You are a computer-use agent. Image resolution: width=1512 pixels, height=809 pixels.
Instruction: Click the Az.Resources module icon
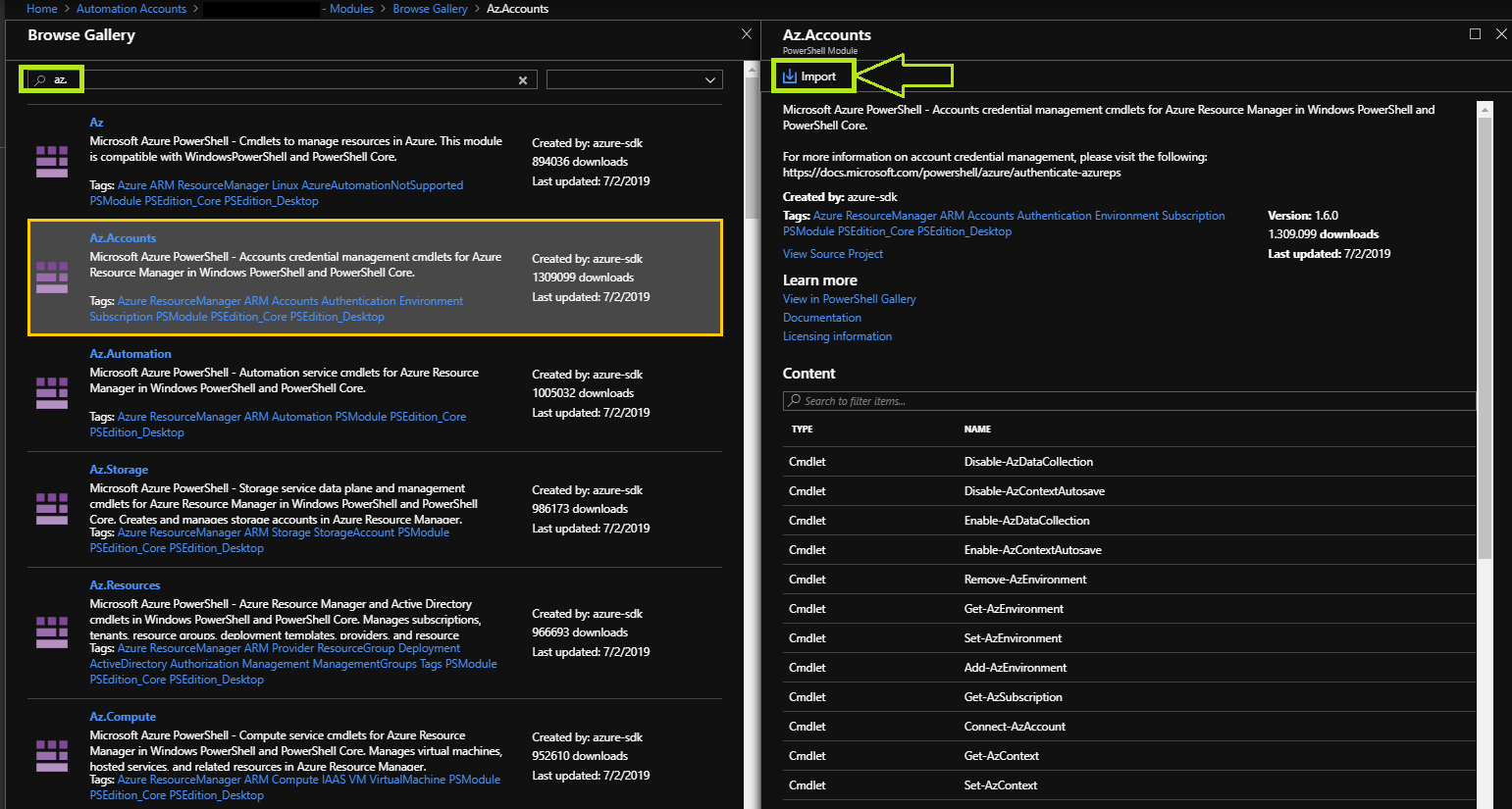[52, 632]
